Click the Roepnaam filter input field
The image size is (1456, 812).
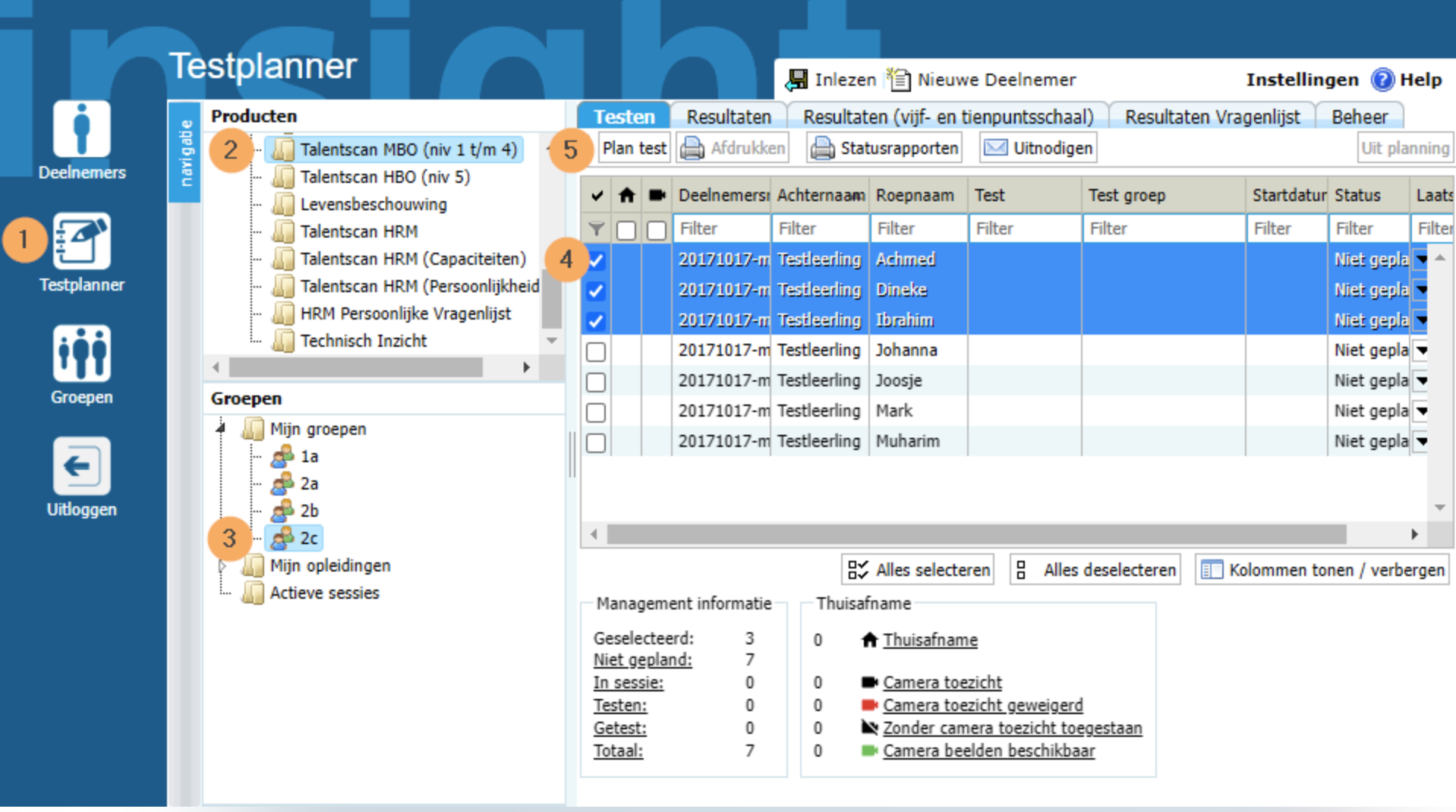pos(918,228)
